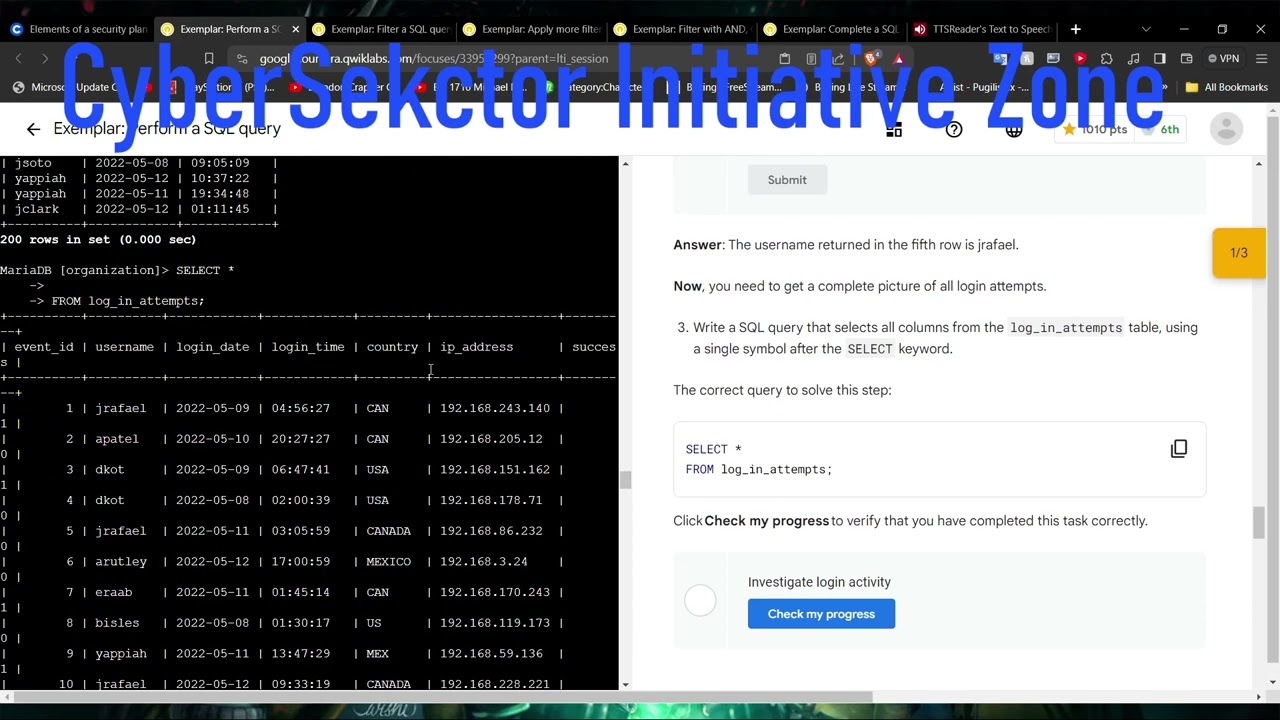This screenshot has height=720, width=1280.
Task: Click the Submit button
Action: click(x=787, y=180)
